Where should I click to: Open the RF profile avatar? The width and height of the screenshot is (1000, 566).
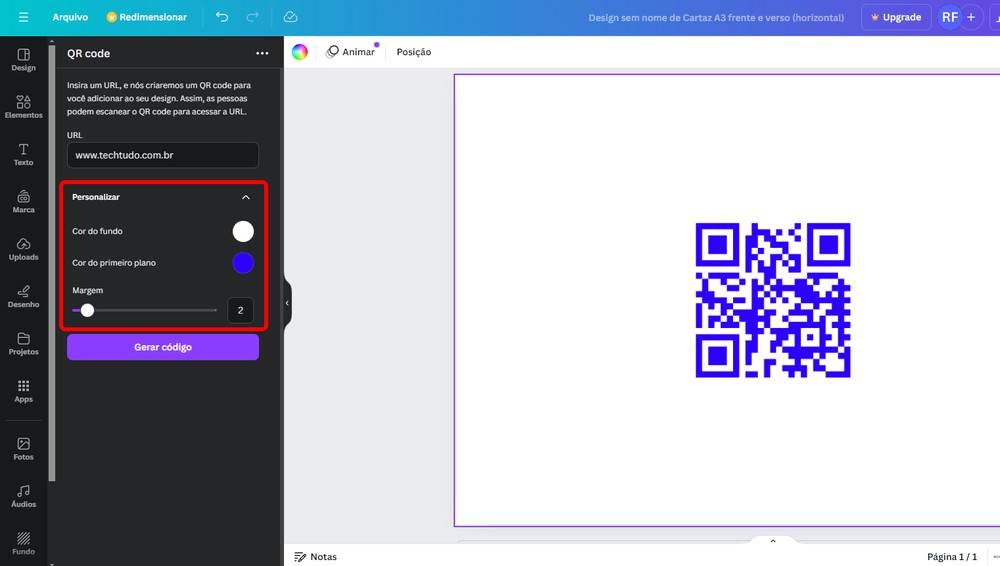(x=950, y=17)
